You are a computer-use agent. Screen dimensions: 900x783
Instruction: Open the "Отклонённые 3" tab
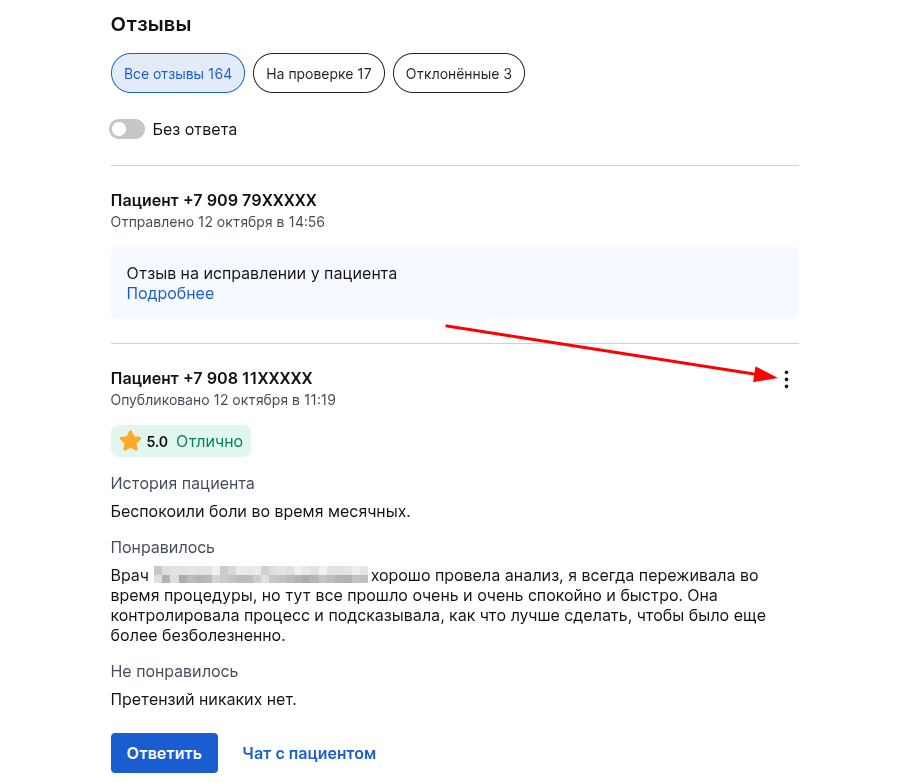tap(458, 74)
